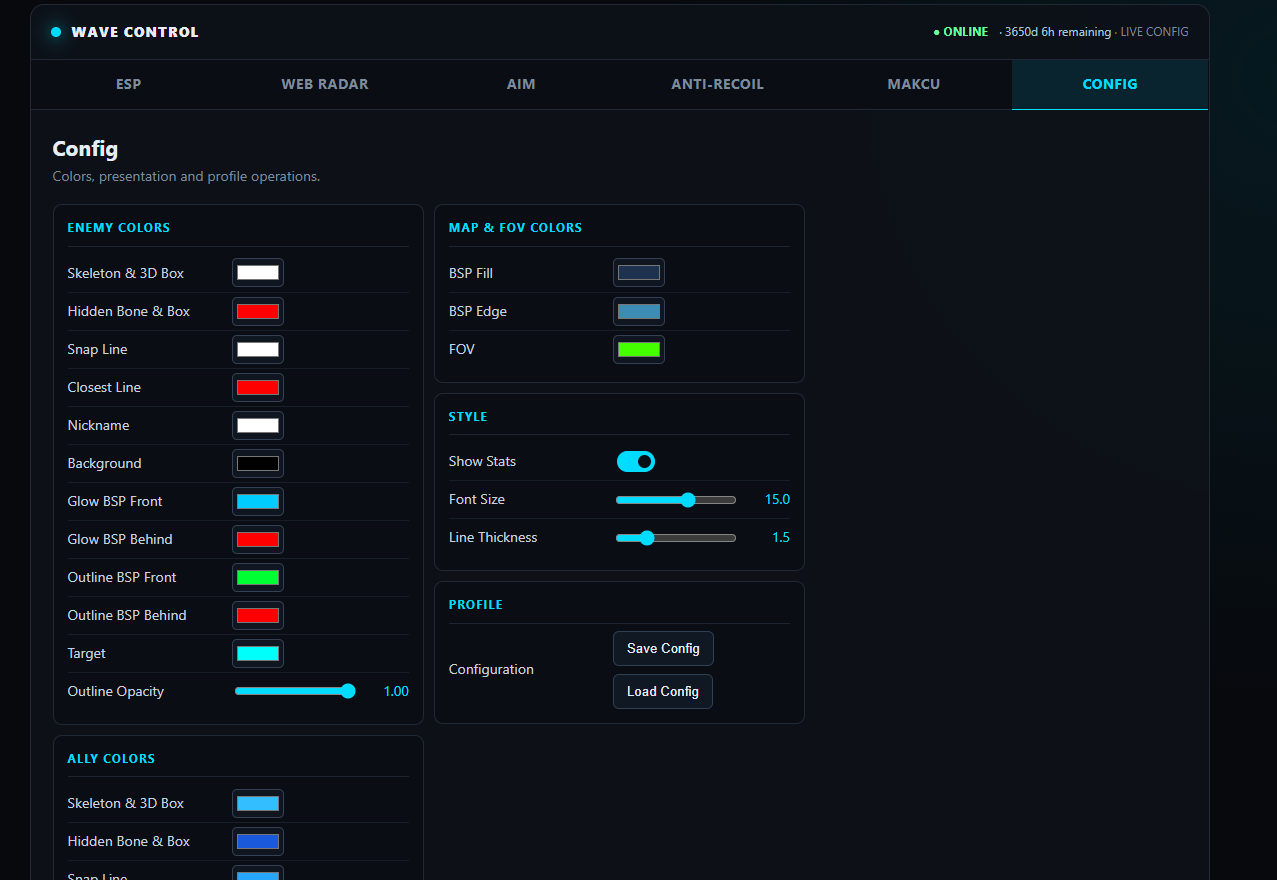1277x880 pixels.
Task: Open ally Hidden Bone & Box blue swatch
Action: 258,841
